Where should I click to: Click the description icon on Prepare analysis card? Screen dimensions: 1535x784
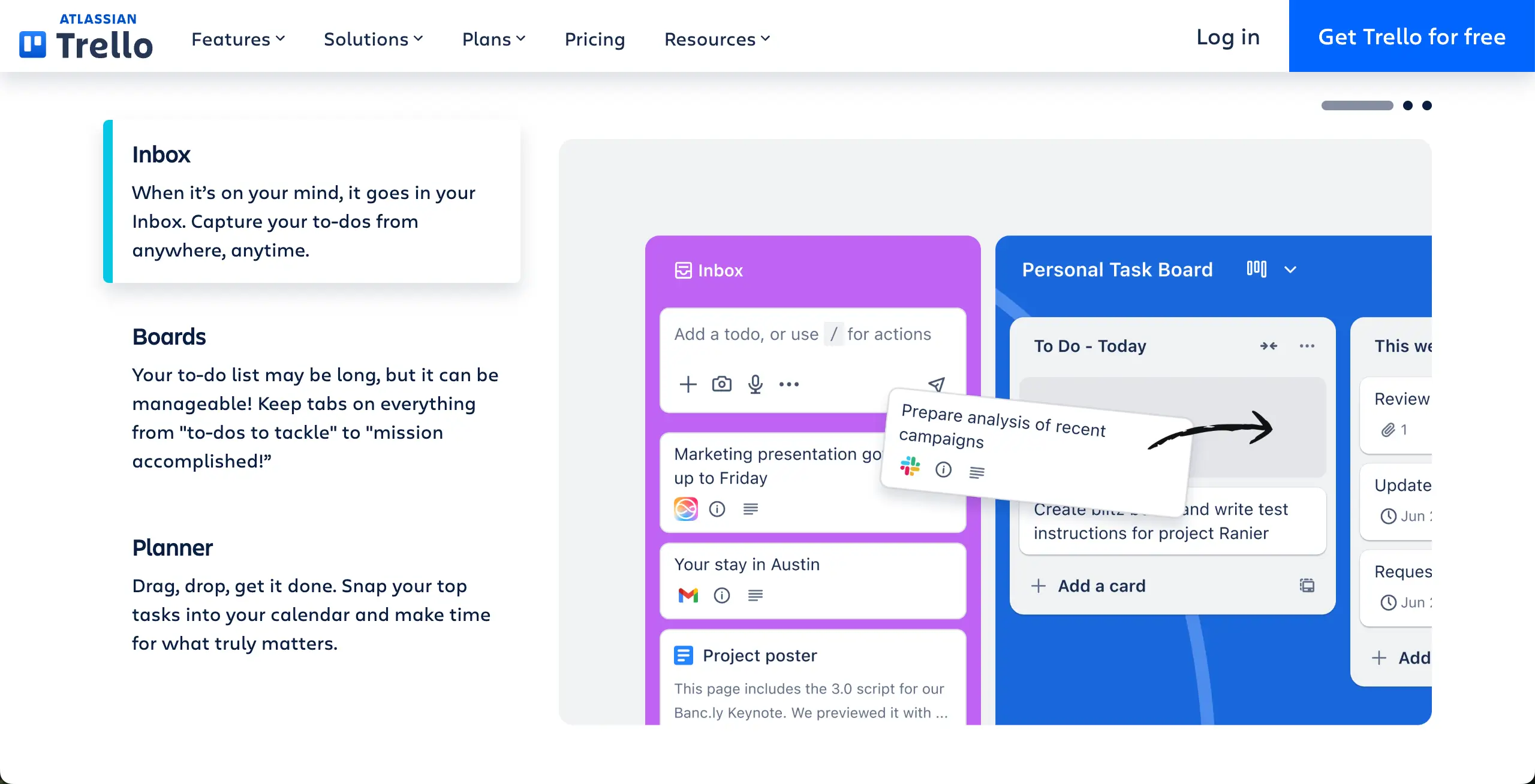[977, 473]
